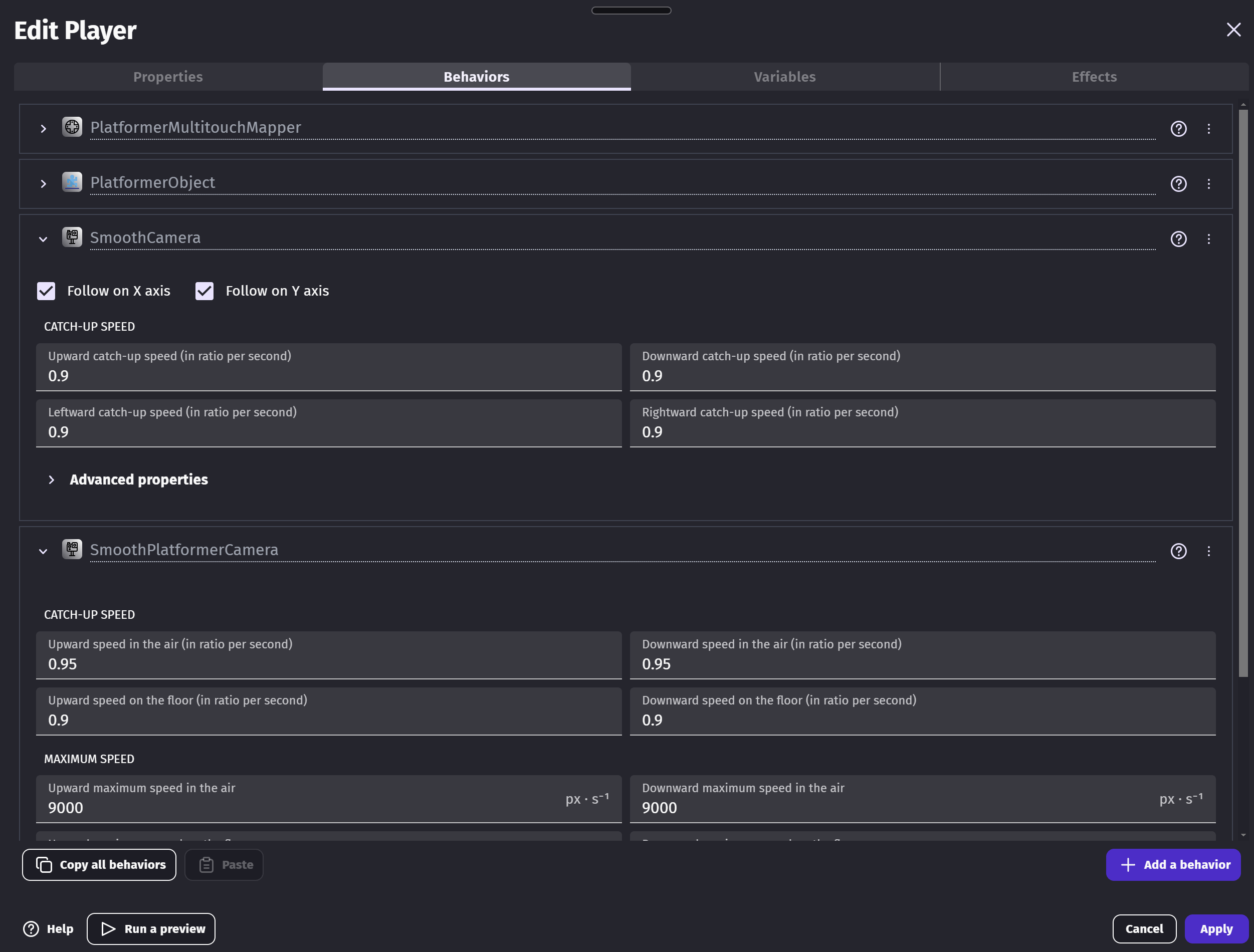
Task: Edit Rightward catch-up speed field
Action: 922,423
